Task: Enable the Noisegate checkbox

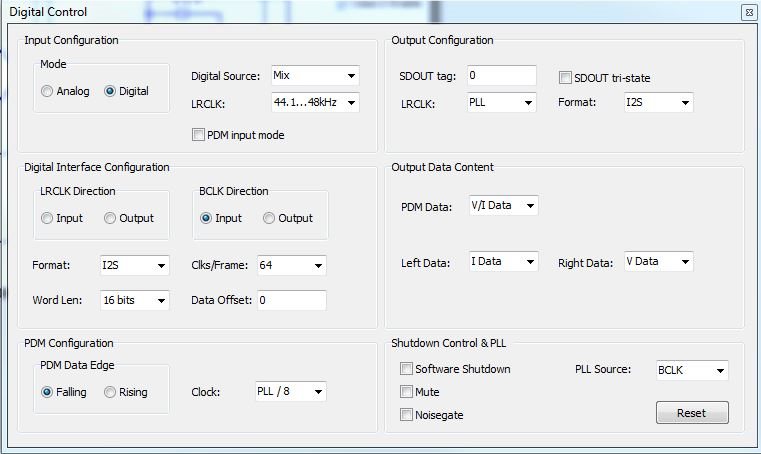Action: coord(406,415)
